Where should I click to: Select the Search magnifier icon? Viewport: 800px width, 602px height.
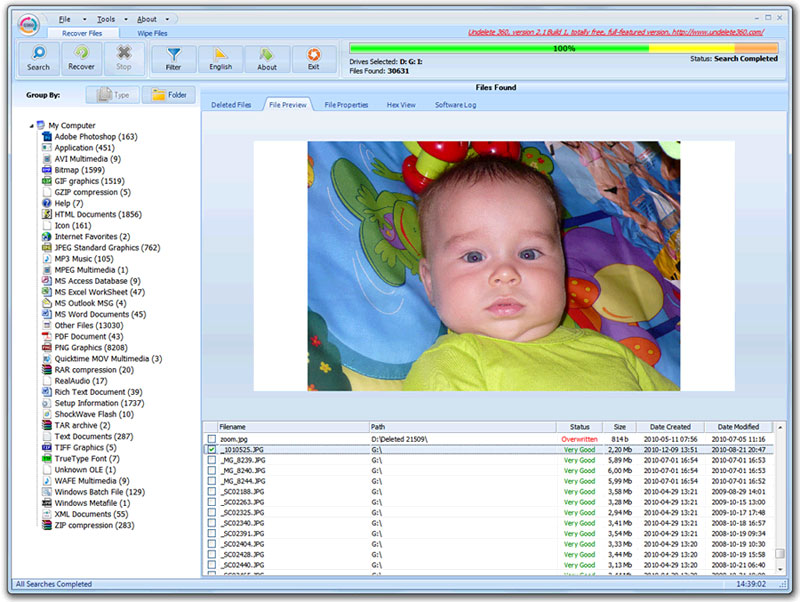38,53
